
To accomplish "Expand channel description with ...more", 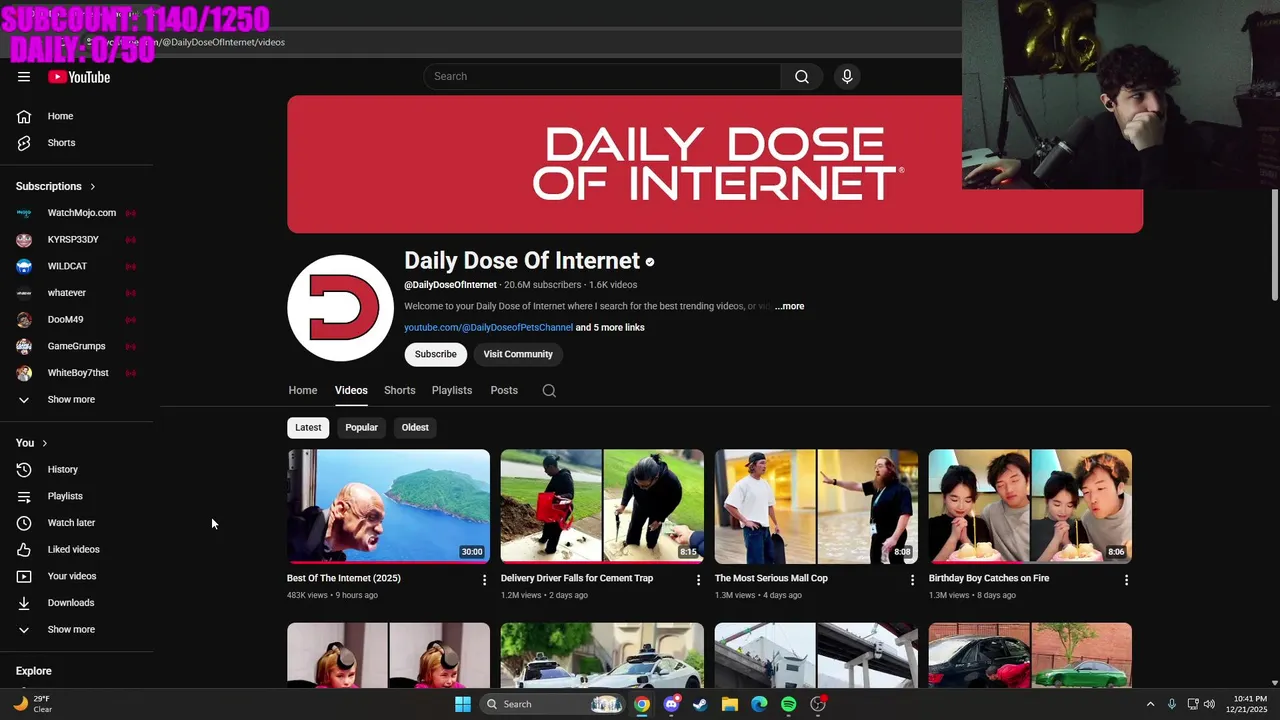I will tap(789, 306).
